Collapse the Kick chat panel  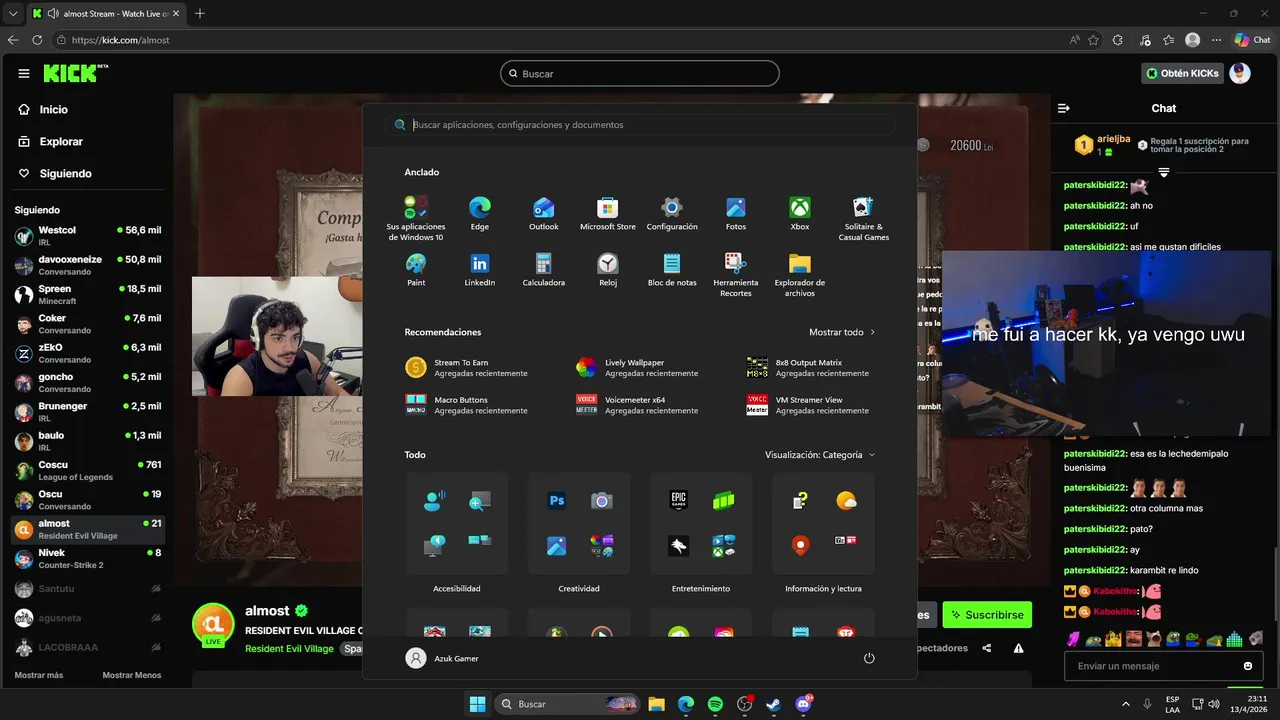click(x=1064, y=108)
